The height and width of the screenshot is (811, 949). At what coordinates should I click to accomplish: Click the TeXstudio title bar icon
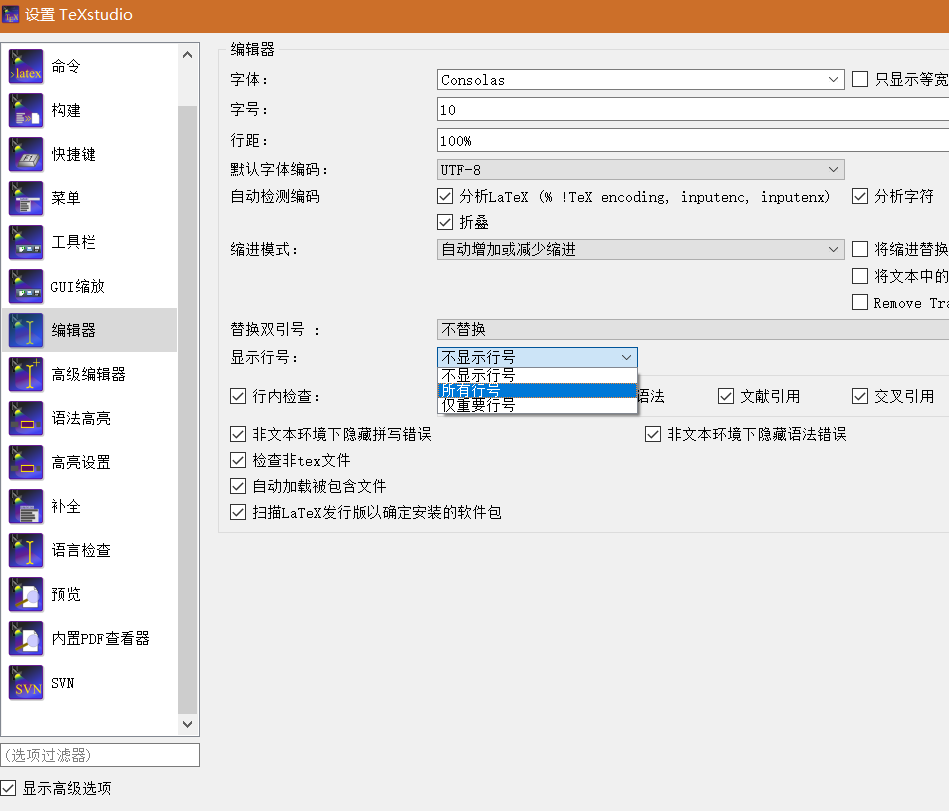coord(11,15)
